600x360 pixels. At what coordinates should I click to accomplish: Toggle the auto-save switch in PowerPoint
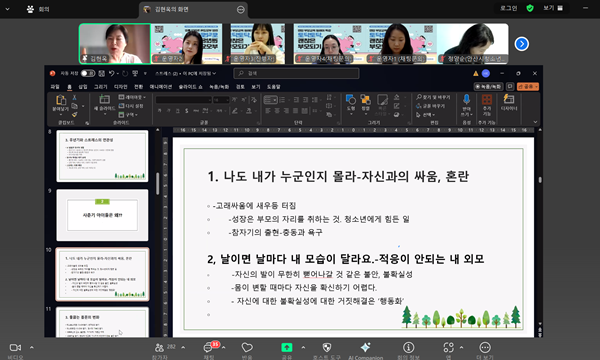point(88,73)
